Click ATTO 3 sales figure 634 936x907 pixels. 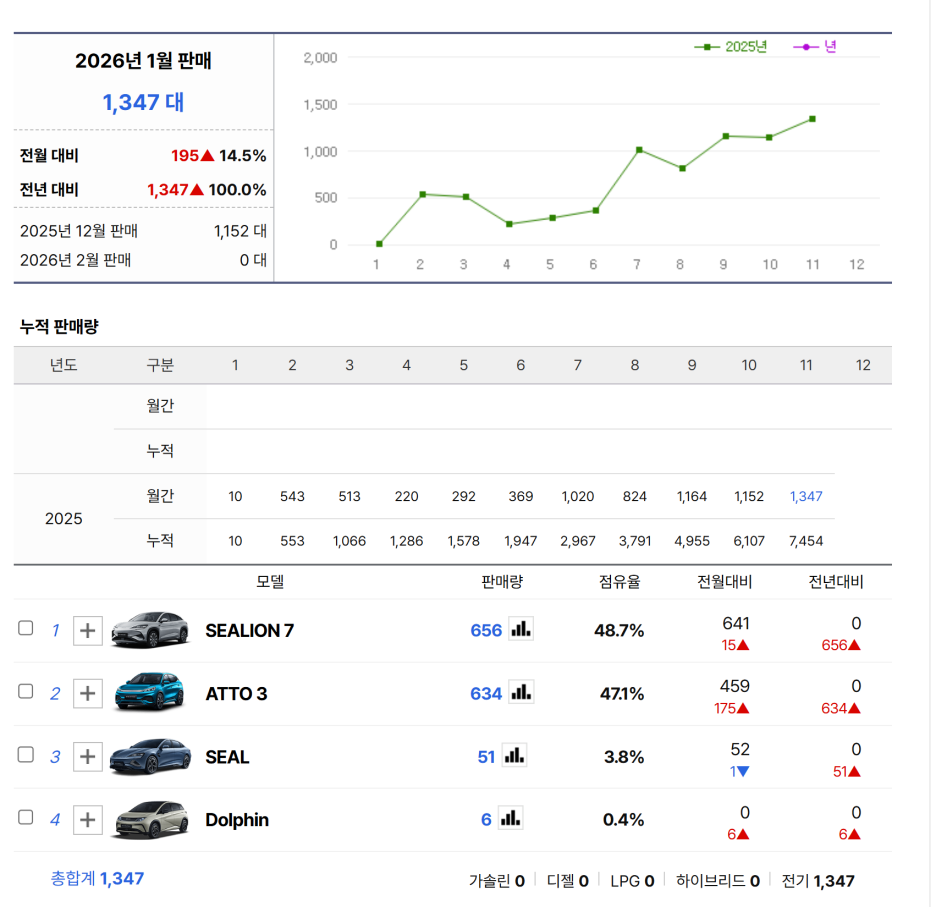(x=486, y=694)
